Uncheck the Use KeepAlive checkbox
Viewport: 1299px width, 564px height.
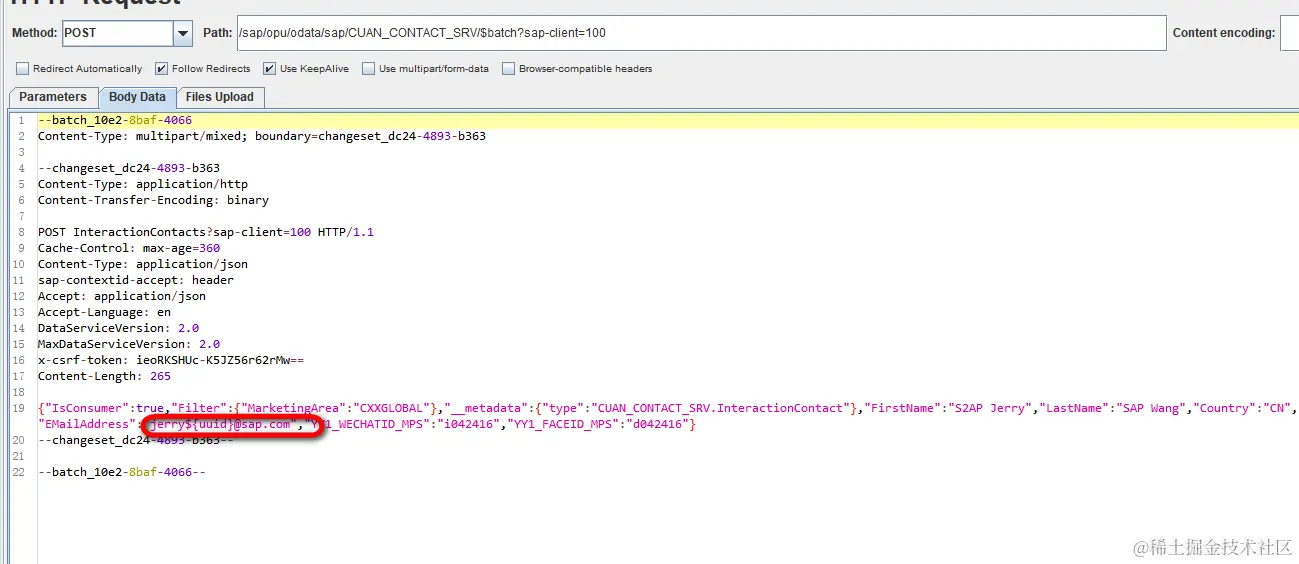(x=269, y=69)
